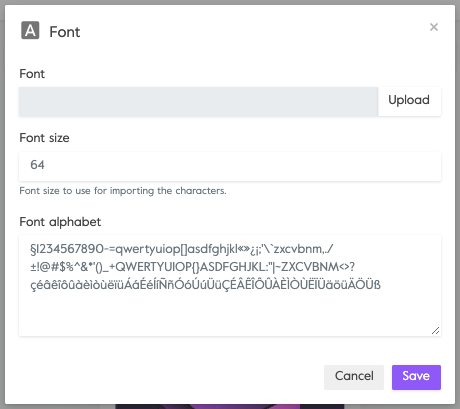Grab the text area resize handle
The width and height of the screenshot is (460, 409).
coord(436,331)
